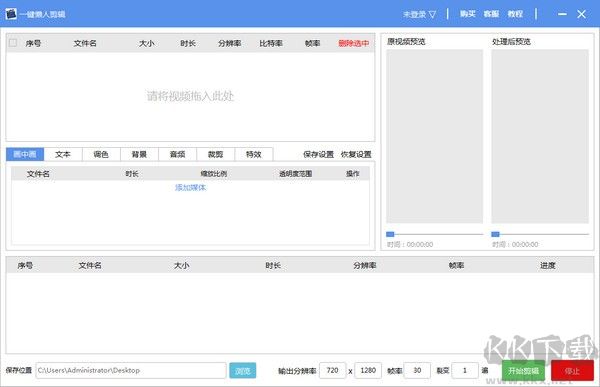Switch to the 裁剪 tab
The height and width of the screenshot is (387, 600).
pyautogui.click(x=215, y=154)
